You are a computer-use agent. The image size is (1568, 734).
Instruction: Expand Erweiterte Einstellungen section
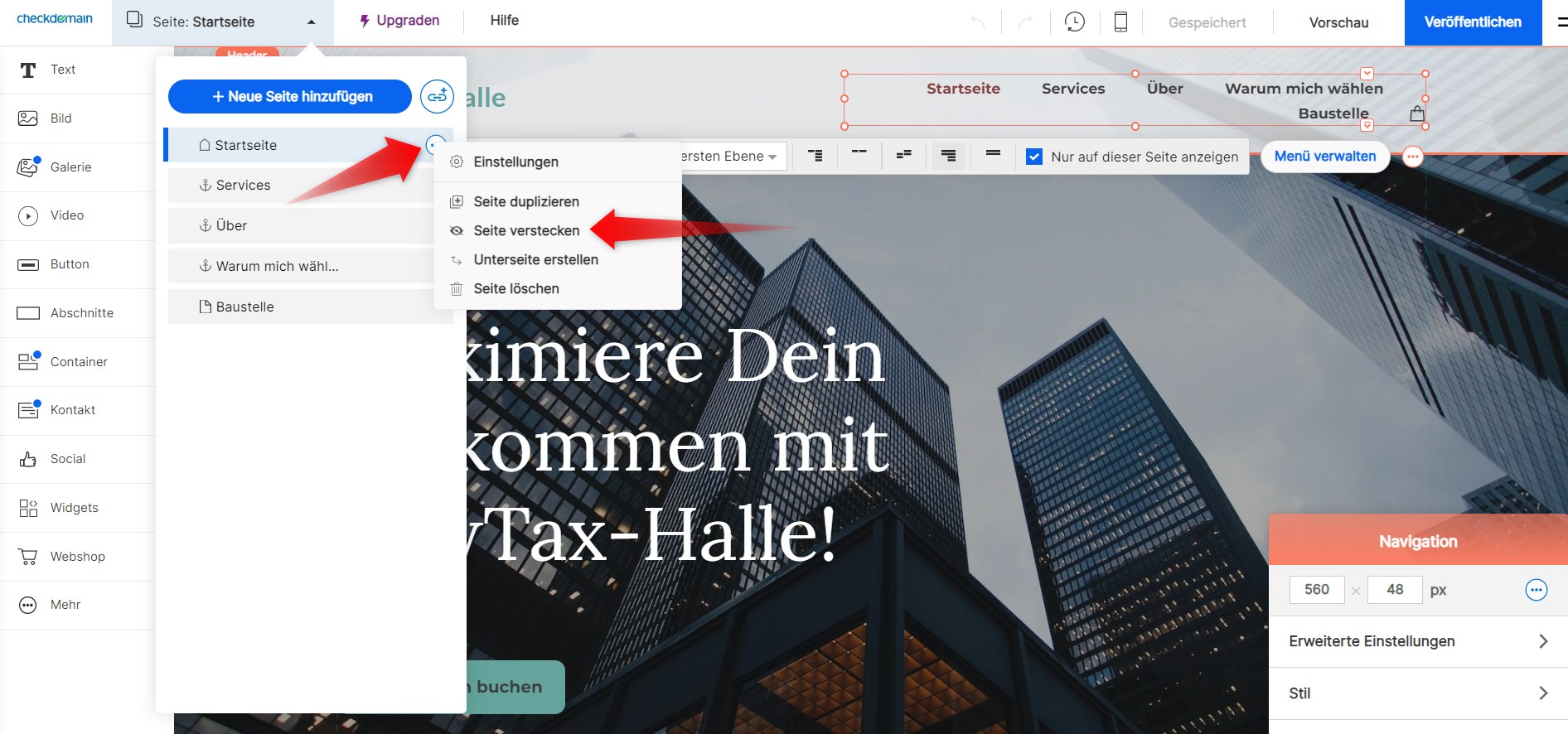coord(1417,641)
